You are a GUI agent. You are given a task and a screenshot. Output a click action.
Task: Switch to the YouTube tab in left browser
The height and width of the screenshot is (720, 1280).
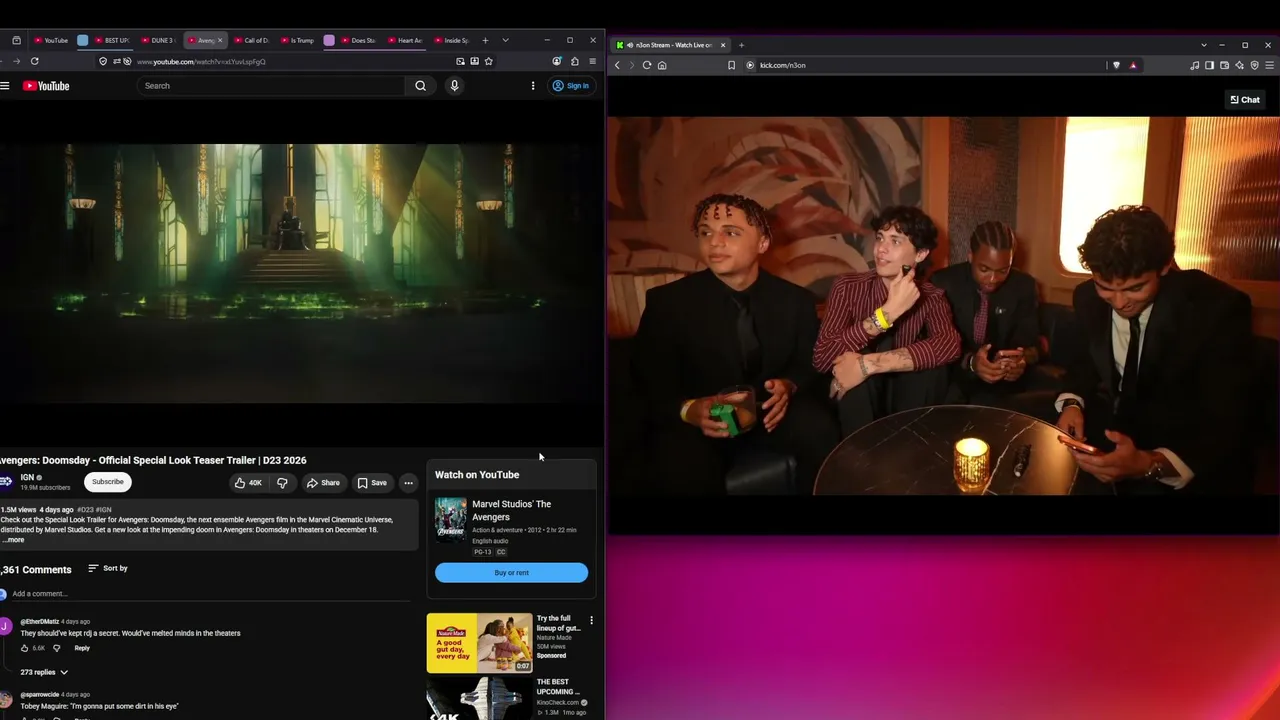point(51,40)
